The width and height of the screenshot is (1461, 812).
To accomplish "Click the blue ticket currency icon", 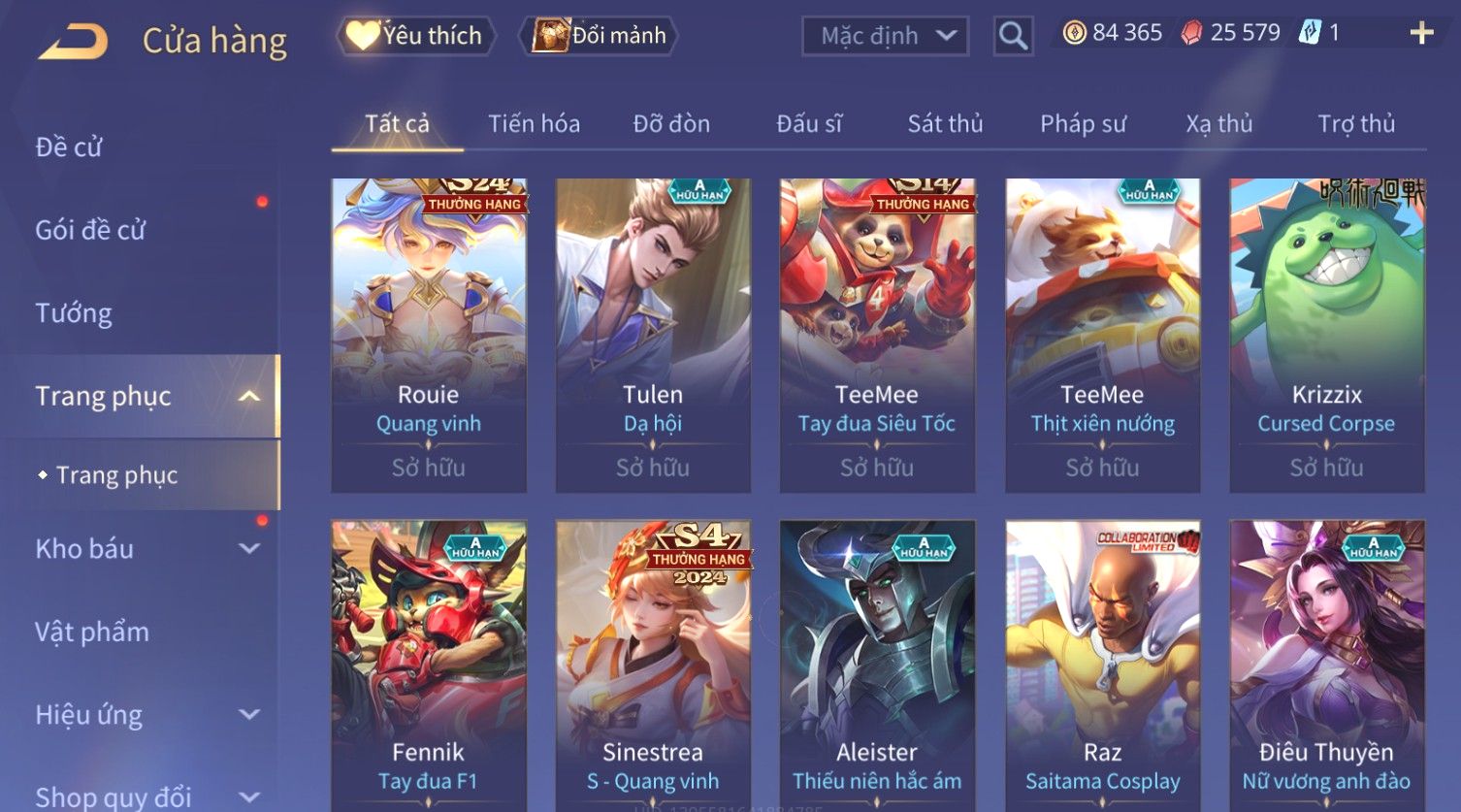I will point(1310,33).
